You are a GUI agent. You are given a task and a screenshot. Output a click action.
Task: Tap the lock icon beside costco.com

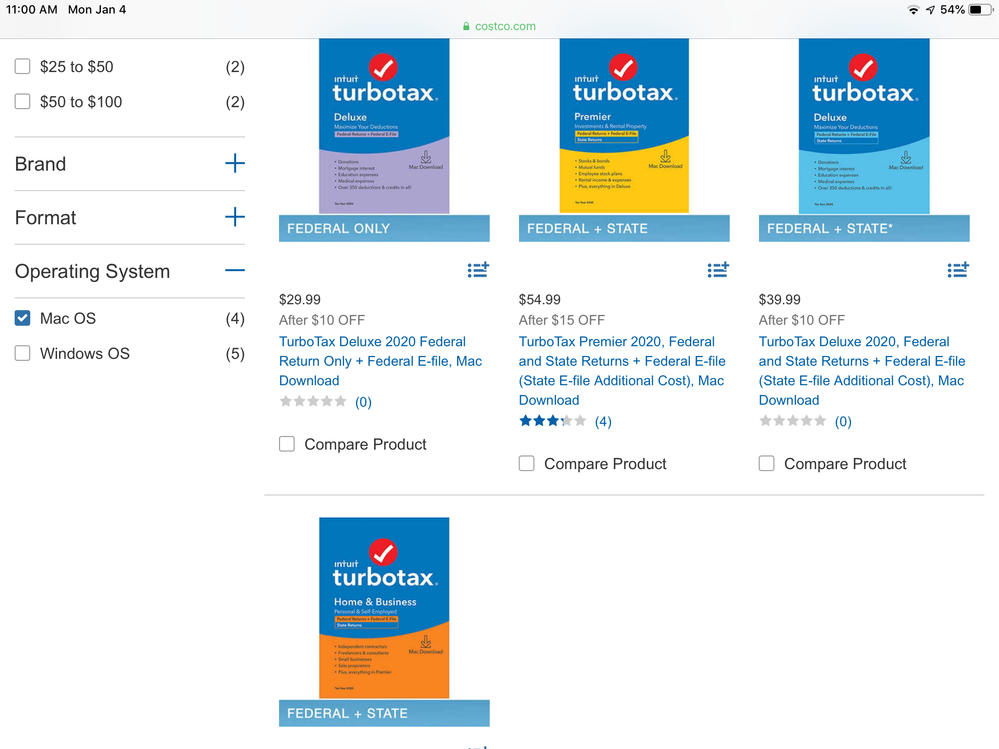(466, 26)
